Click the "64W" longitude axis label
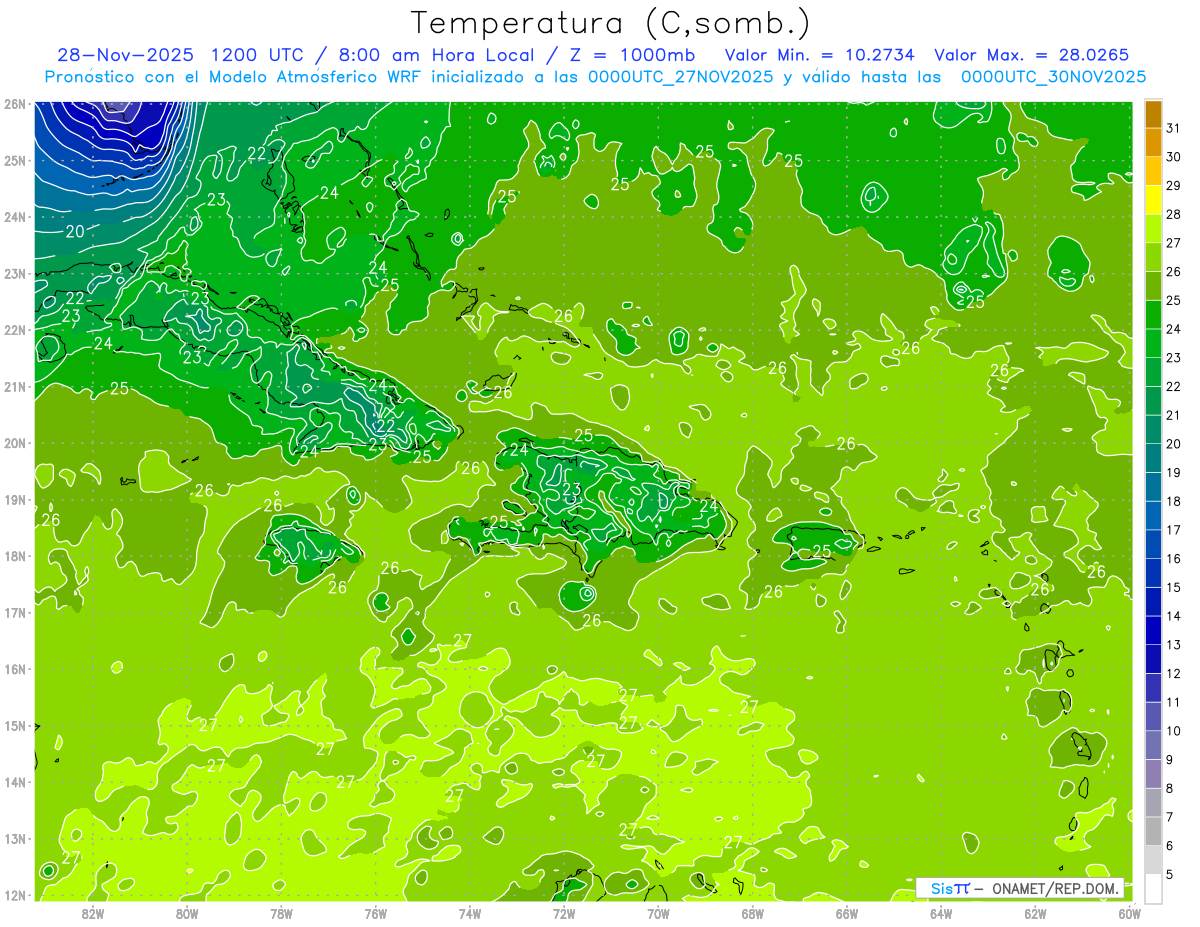The width and height of the screenshot is (1200, 927). (941, 912)
